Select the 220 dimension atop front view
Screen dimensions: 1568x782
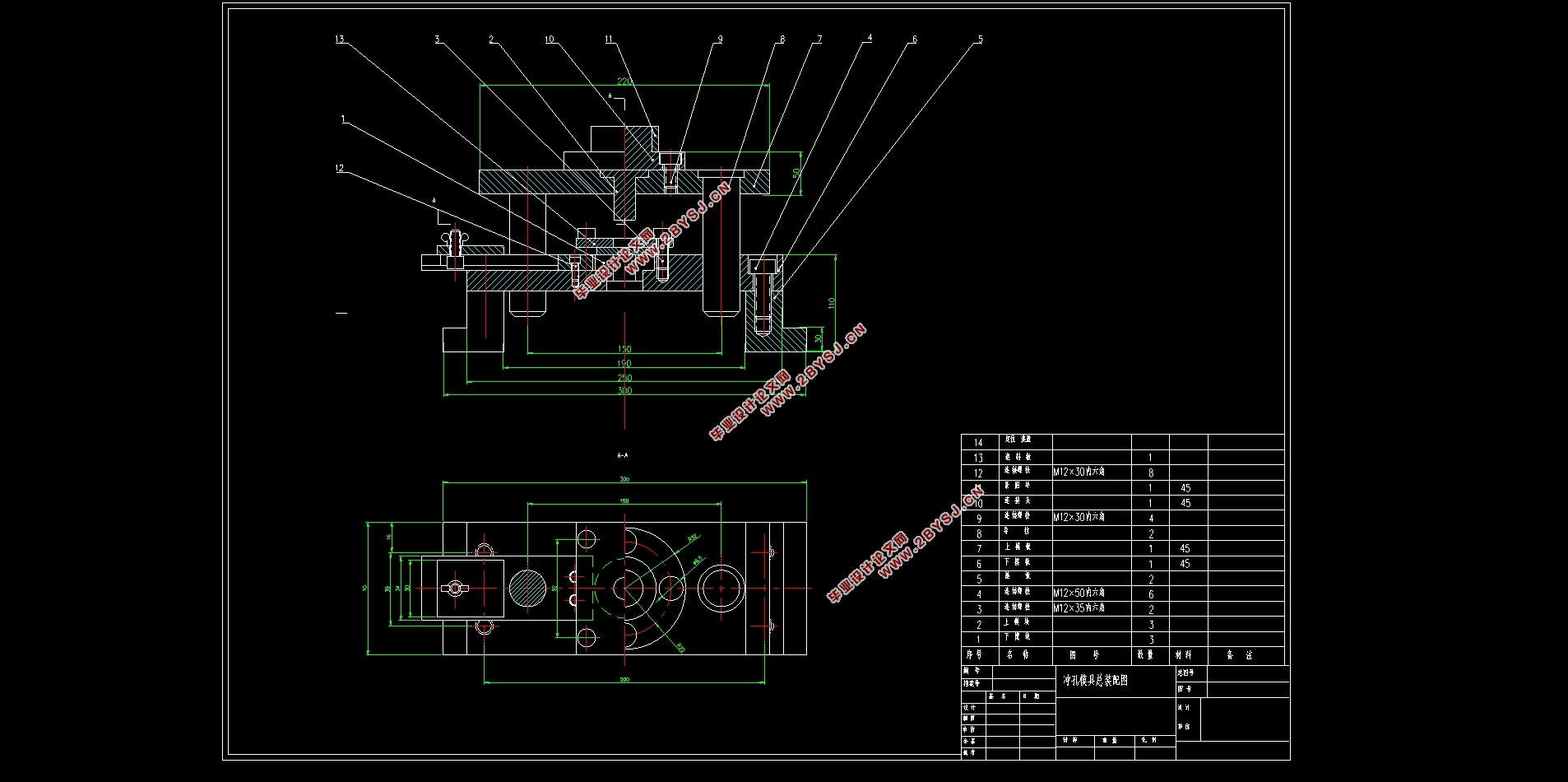[x=624, y=81]
